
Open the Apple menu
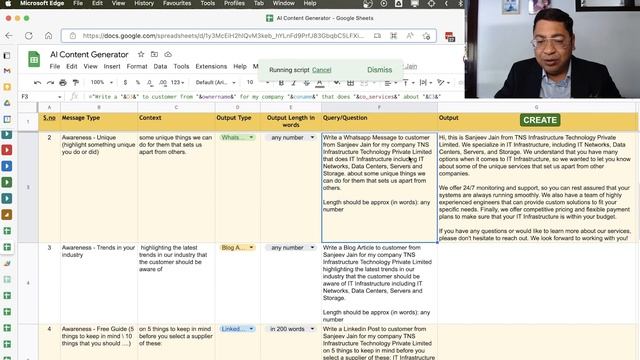click(8, 3)
